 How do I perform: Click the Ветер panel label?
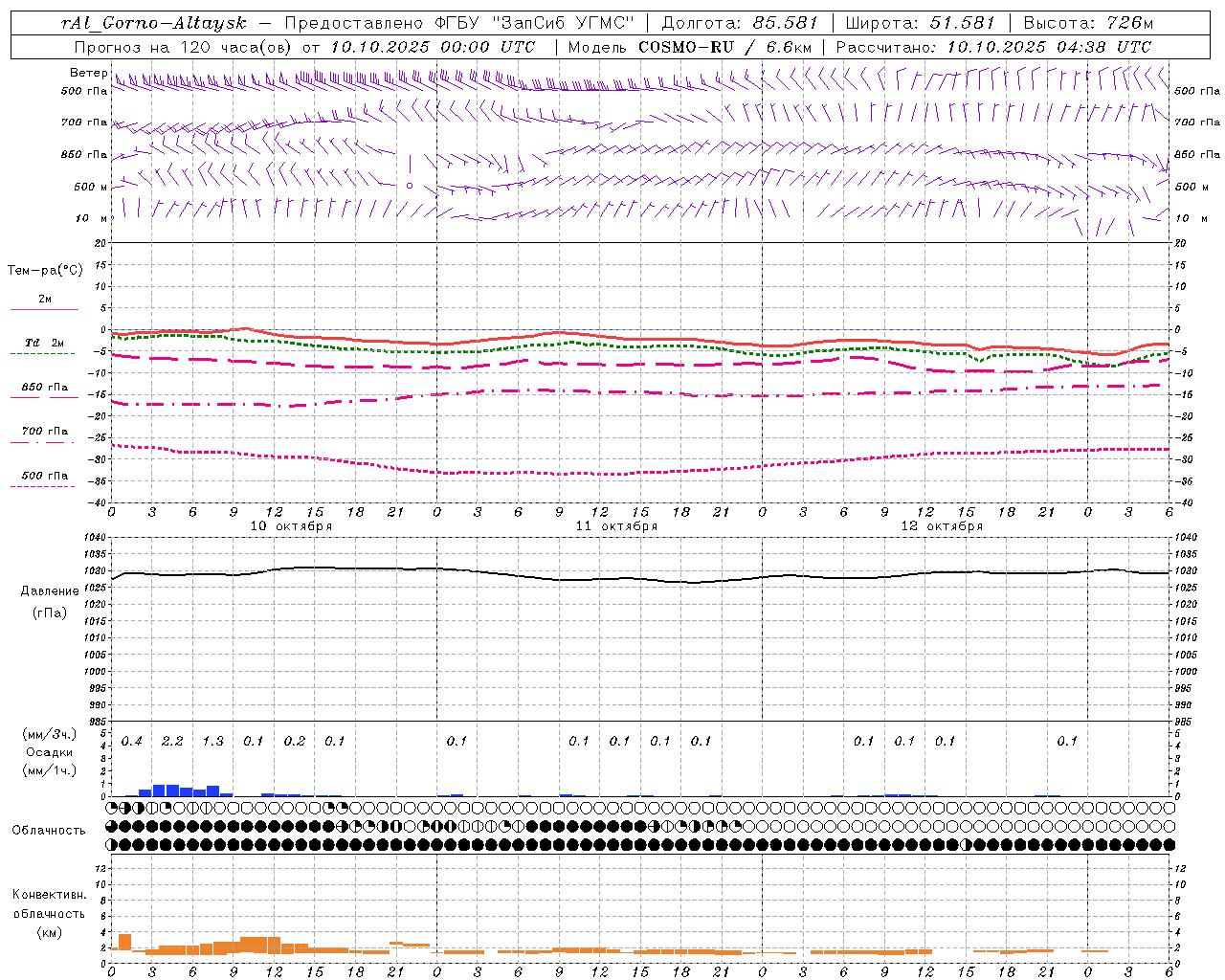pyautogui.click(x=88, y=73)
